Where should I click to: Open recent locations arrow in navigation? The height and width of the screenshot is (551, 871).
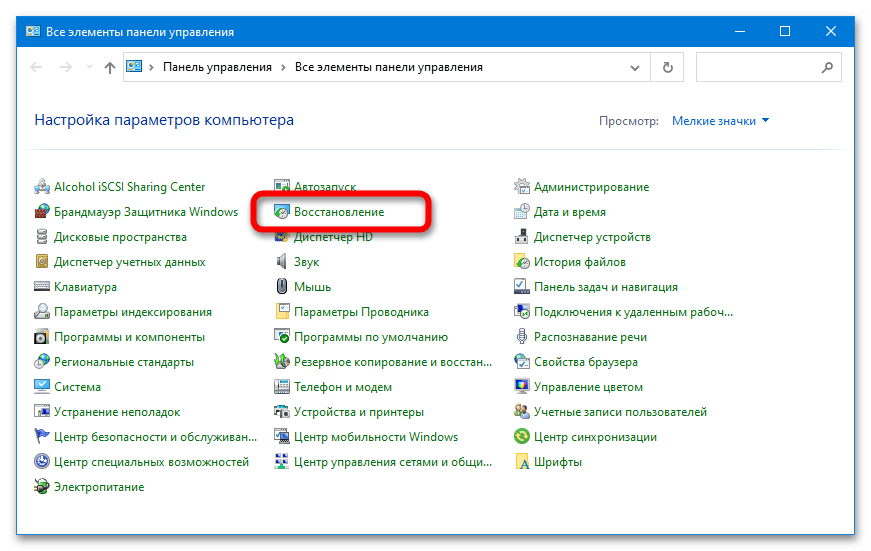[89, 67]
